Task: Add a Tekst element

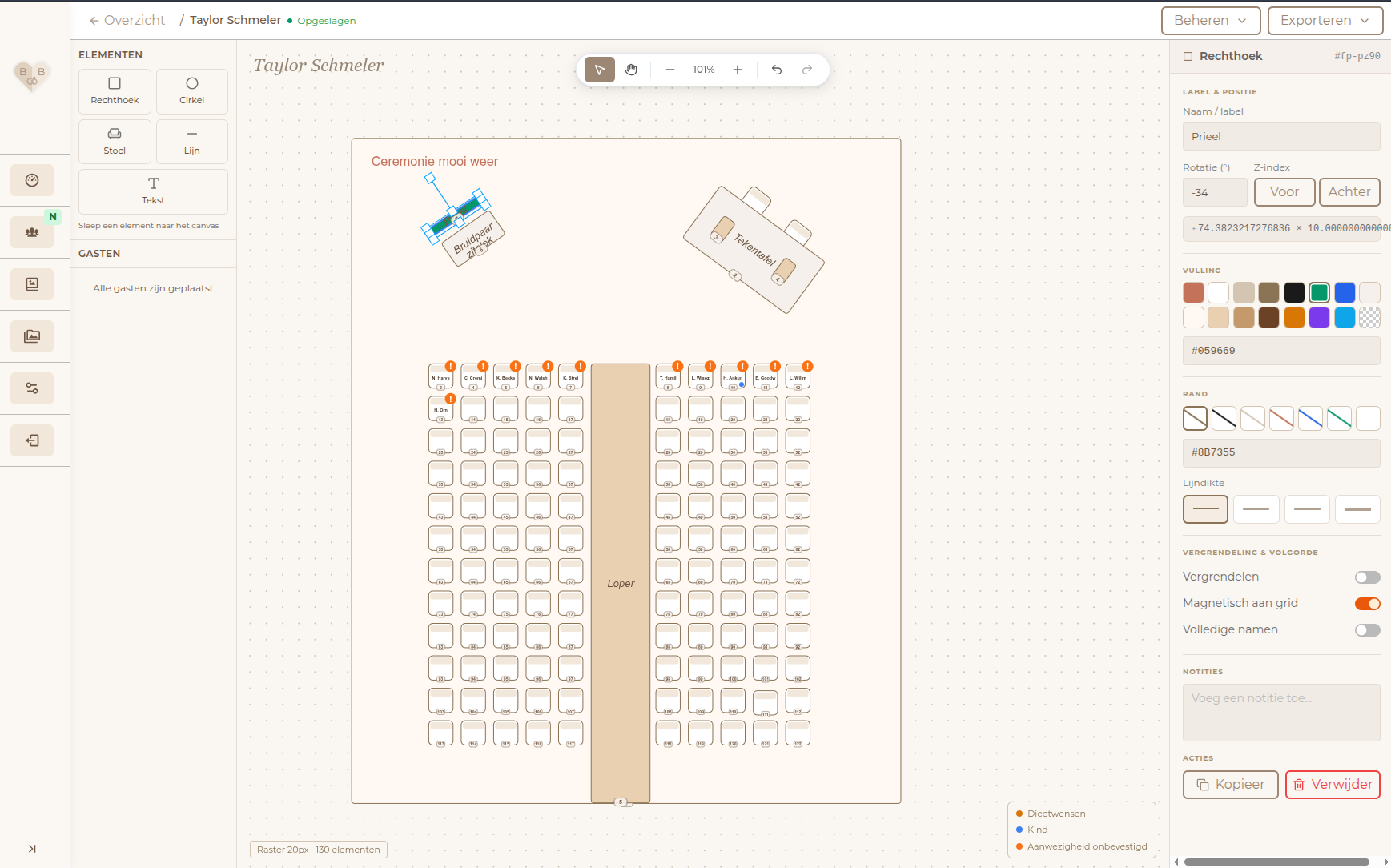Action: (153, 191)
